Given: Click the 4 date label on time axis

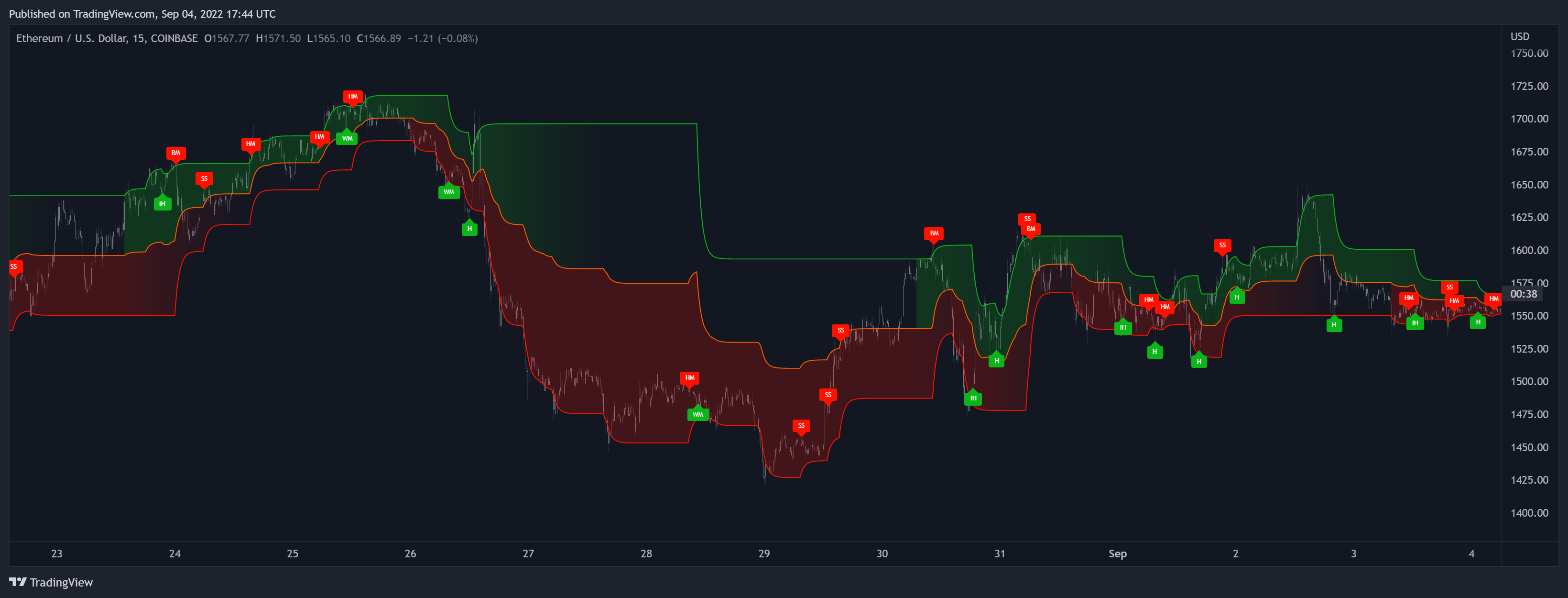Looking at the screenshot, I should 1471,554.
